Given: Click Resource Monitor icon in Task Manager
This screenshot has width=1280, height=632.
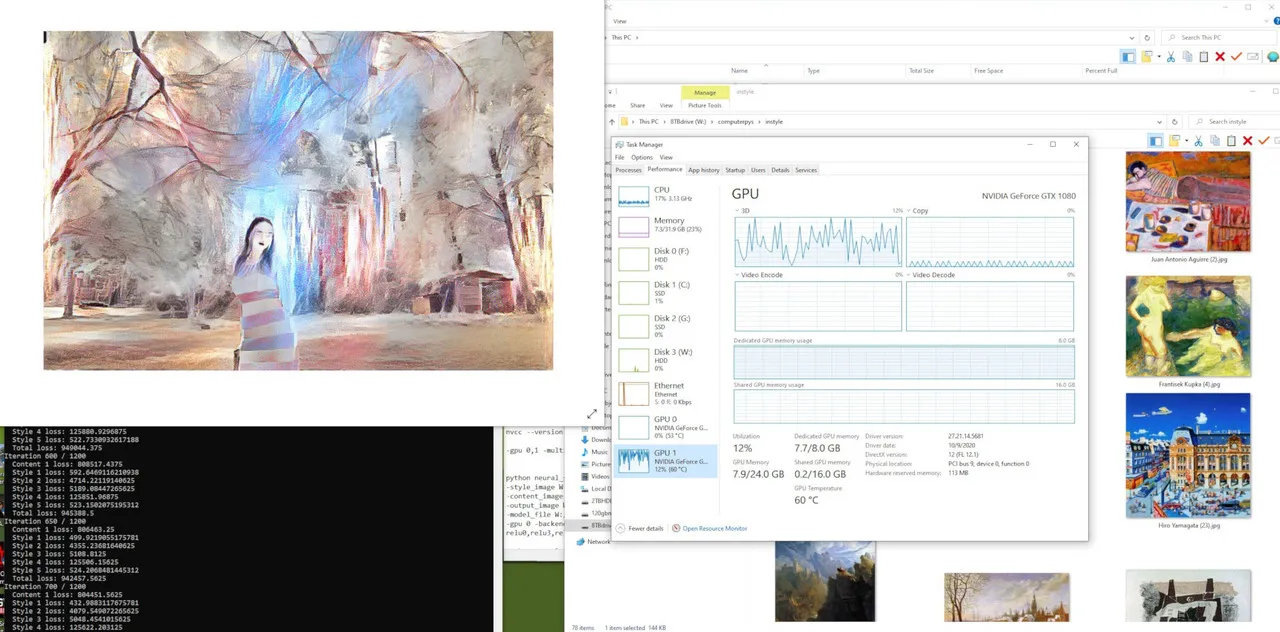Looking at the screenshot, I should (x=676, y=528).
